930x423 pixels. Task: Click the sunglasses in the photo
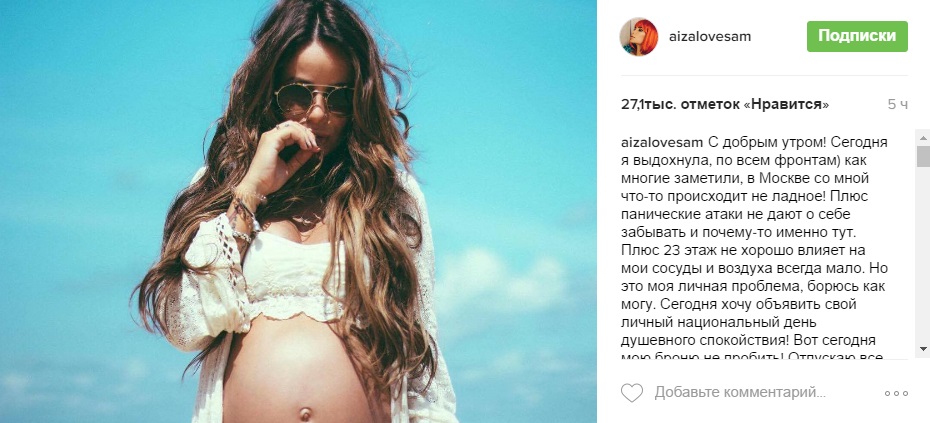tap(314, 98)
